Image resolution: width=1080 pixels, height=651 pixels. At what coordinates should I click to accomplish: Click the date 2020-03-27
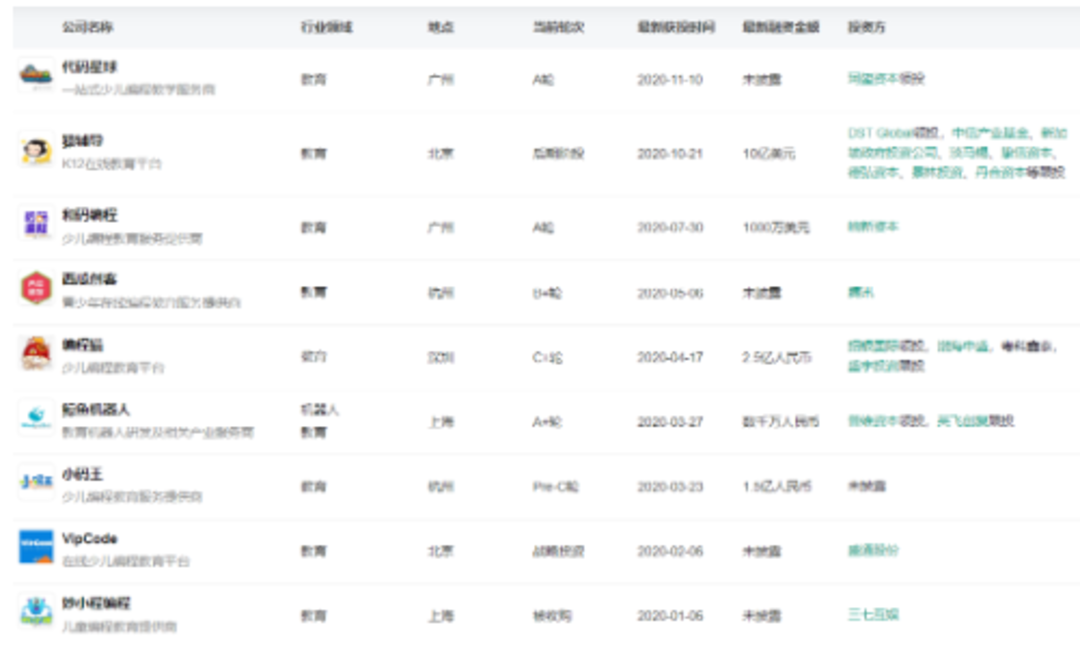[669, 422]
